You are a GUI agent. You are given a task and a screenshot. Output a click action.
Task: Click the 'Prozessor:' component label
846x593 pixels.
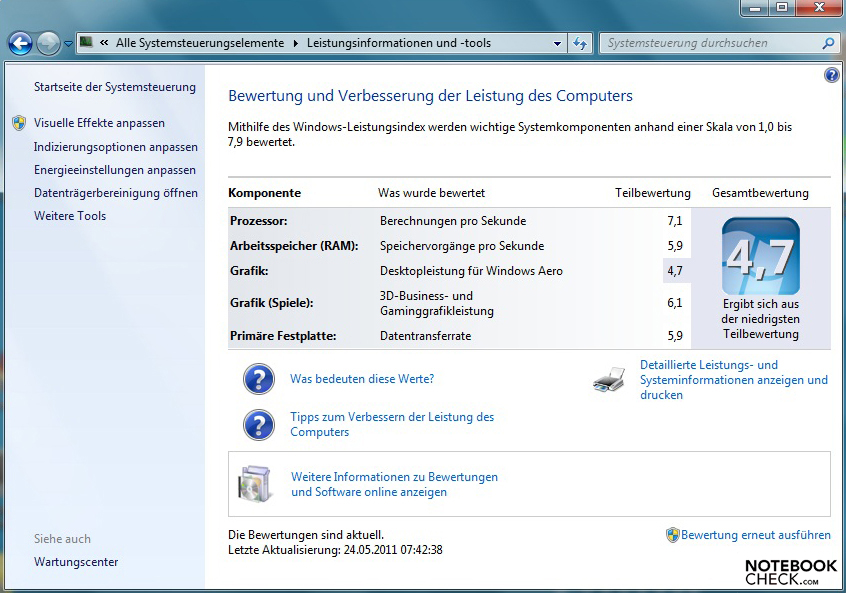pos(259,221)
